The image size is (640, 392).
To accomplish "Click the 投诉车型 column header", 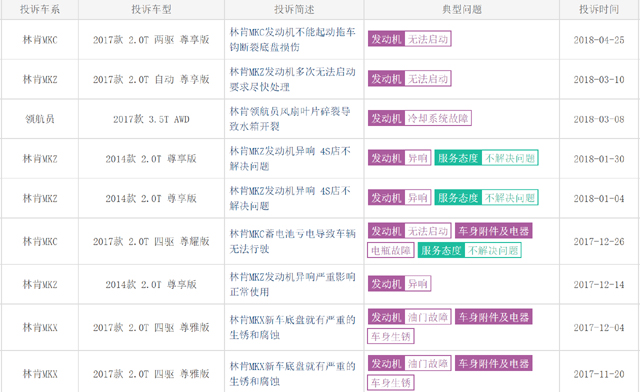I will click(x=151, y=9).
